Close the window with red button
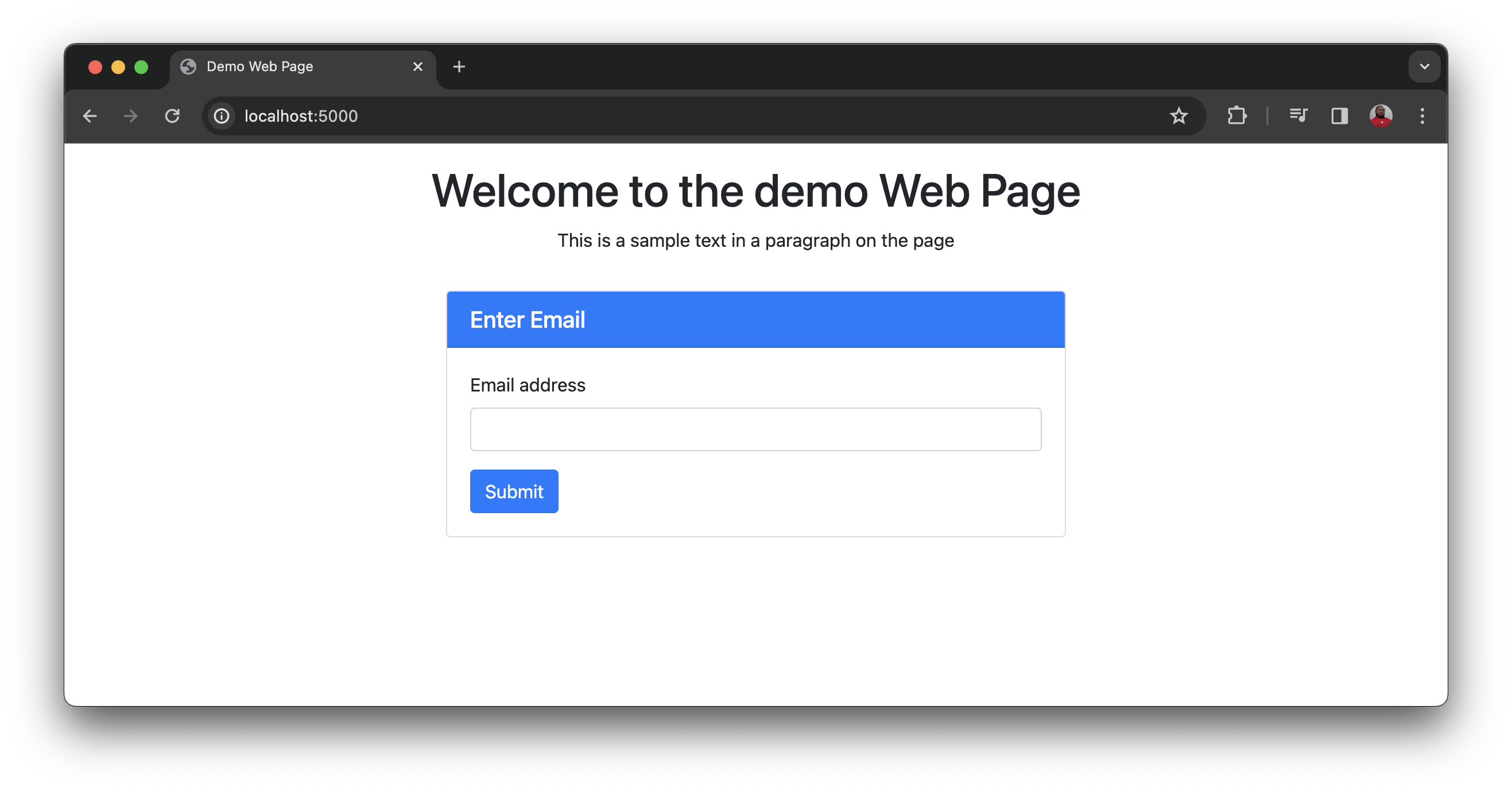 point(95,67)
